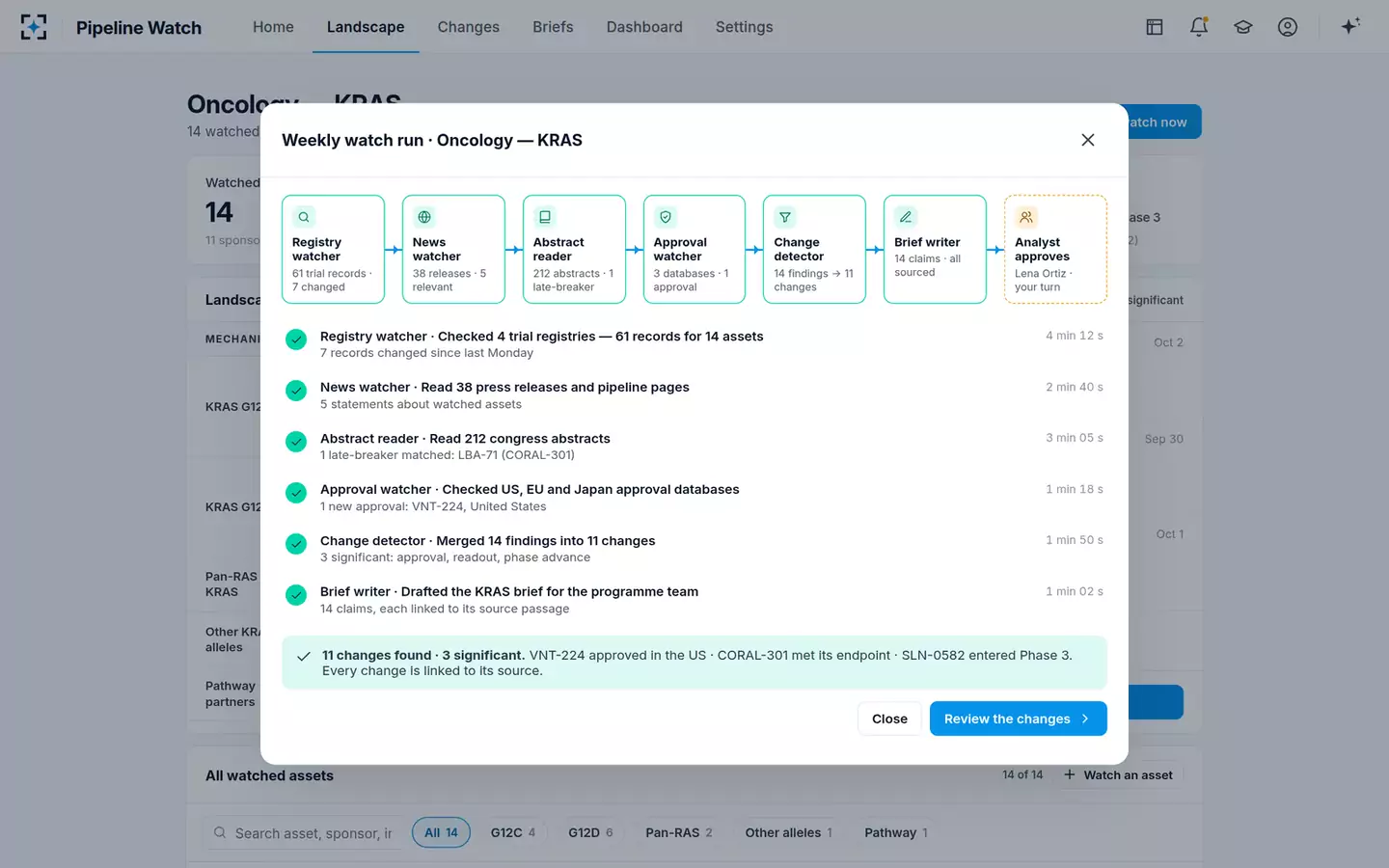Viewport: 1389px width, 868px height.
Task: Select the Analyst approves step card
Action: click(1055, 250)
